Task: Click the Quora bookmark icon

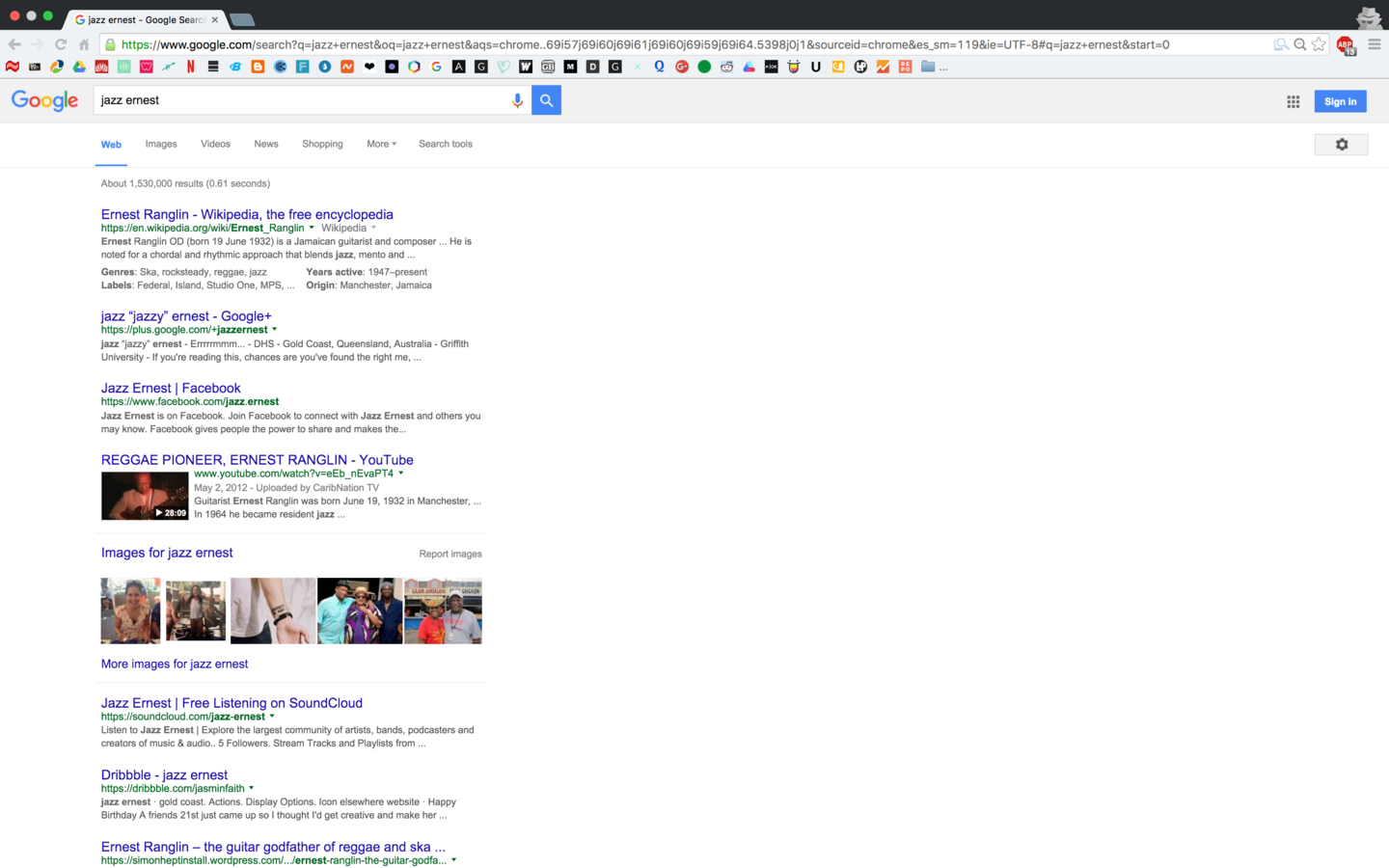Action: coord(660,67)
